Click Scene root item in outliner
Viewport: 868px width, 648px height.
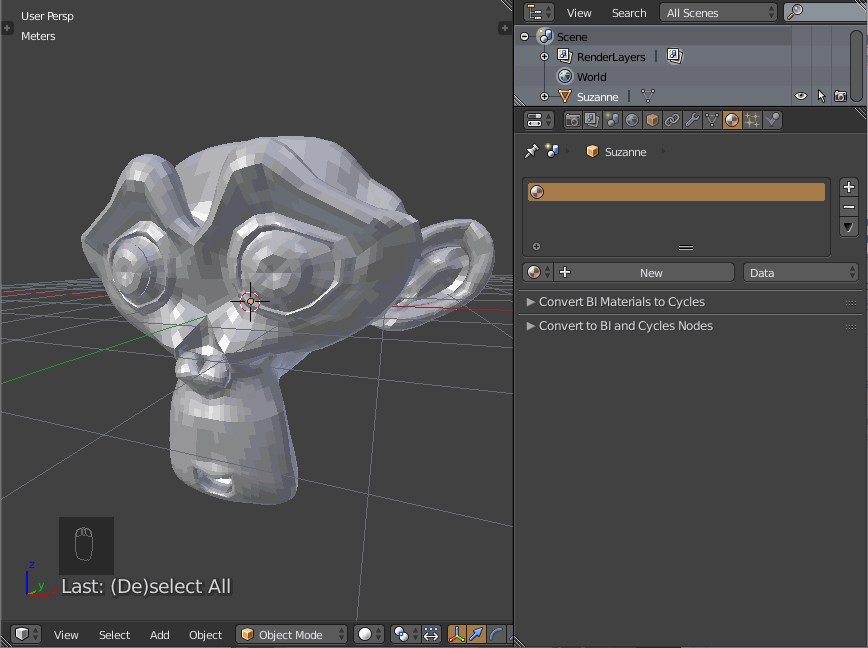click(572, 37)
